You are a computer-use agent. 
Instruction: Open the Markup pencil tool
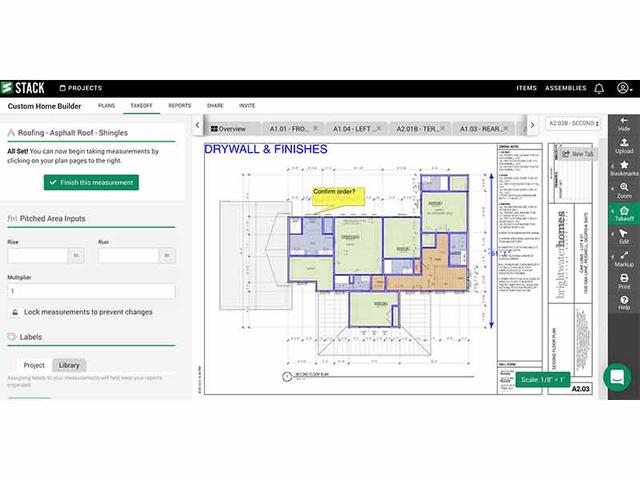coord(623,259)
